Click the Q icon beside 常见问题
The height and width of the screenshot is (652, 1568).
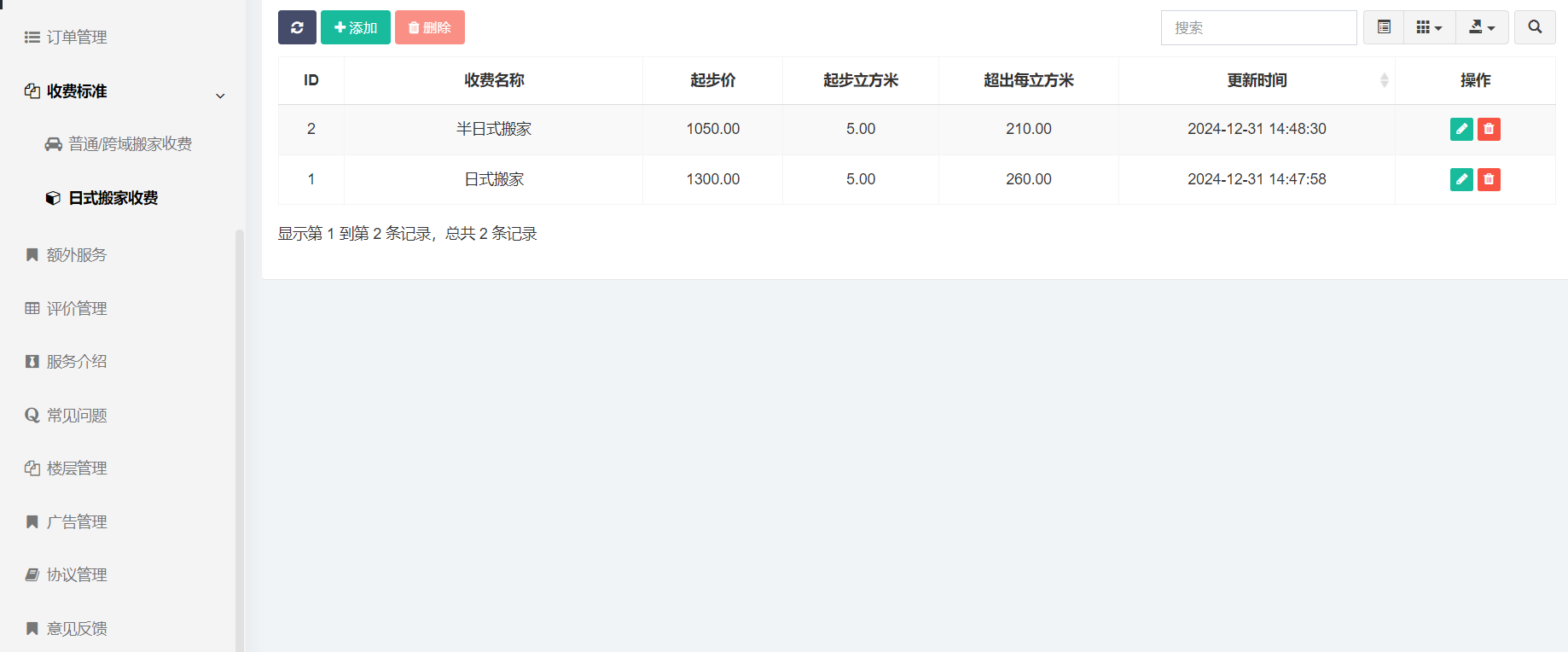(32, 415)
